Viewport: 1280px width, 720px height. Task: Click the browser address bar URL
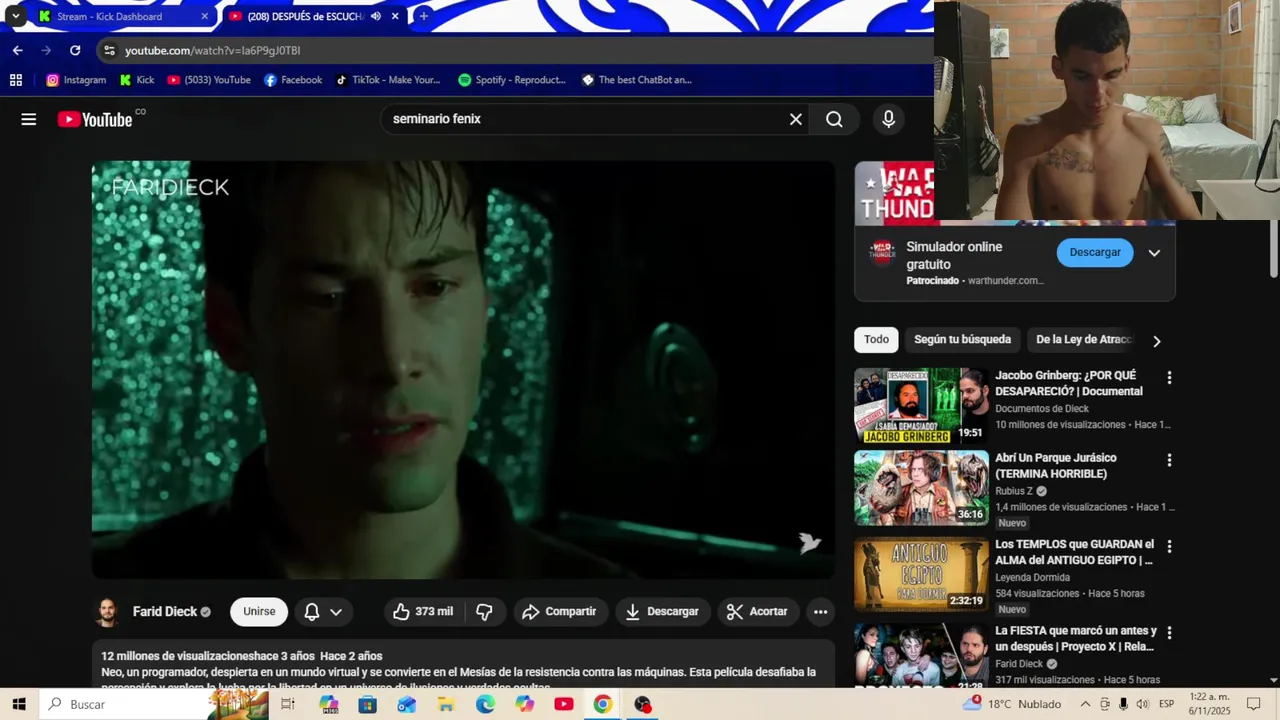pyautogui.click(x=212, y=50)
